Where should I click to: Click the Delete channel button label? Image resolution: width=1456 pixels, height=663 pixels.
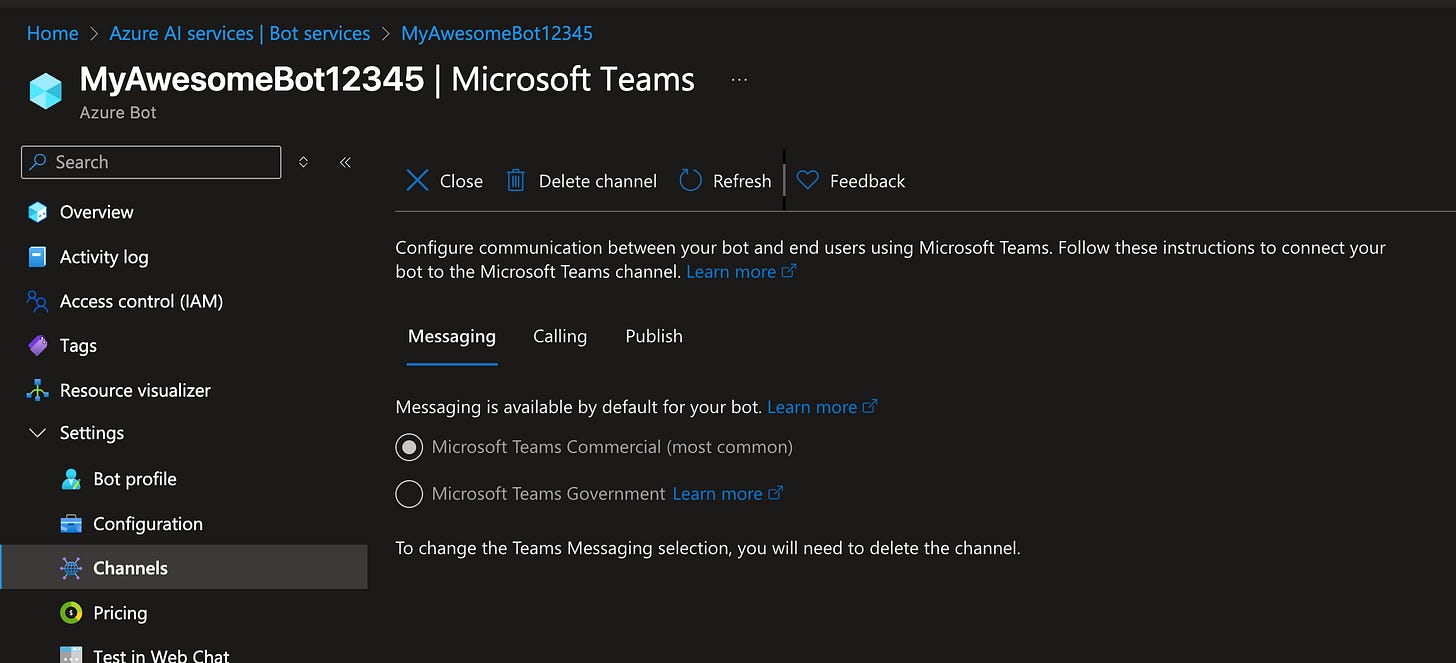[598, 181]
